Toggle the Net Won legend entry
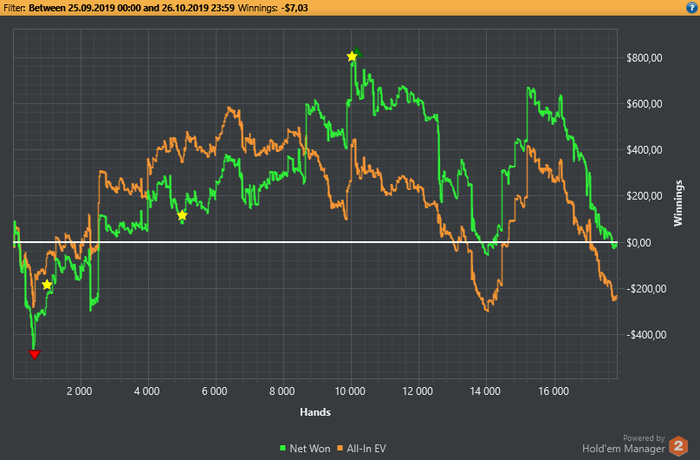Viewport: 700px width, 460px height. [305, 448]
